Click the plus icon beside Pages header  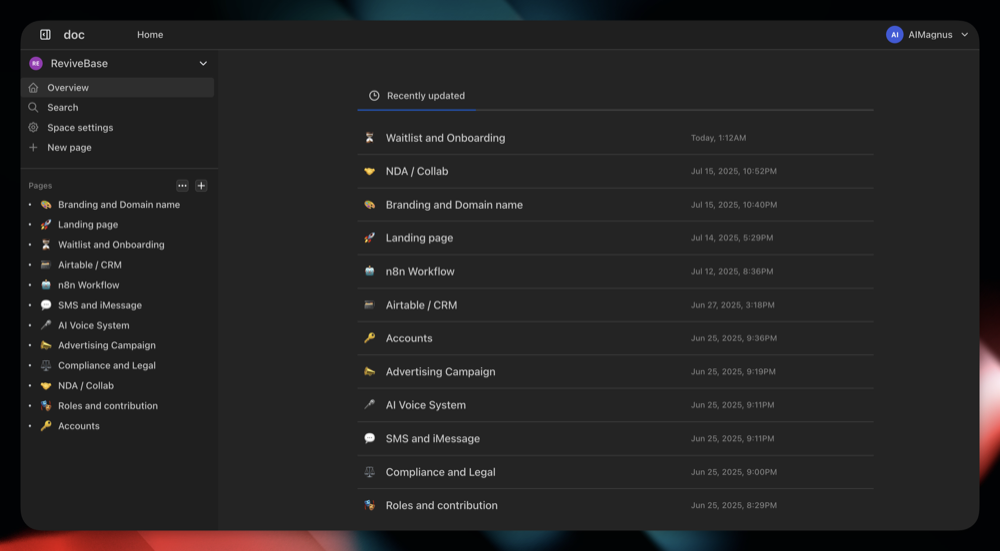[x=201, y=186]
